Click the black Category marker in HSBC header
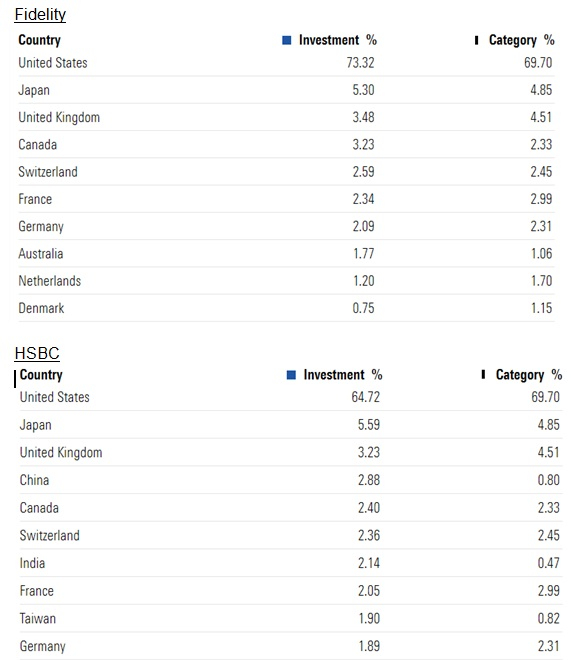 [483, 374]
